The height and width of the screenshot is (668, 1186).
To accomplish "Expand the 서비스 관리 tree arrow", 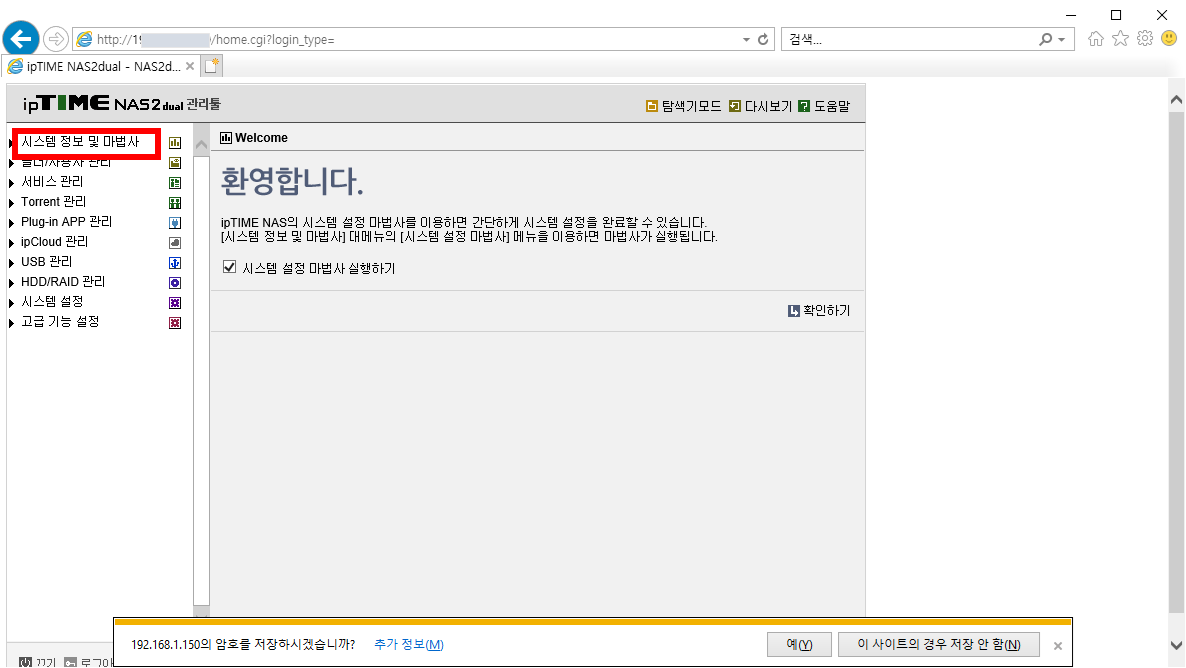I will tap(11, 183).
